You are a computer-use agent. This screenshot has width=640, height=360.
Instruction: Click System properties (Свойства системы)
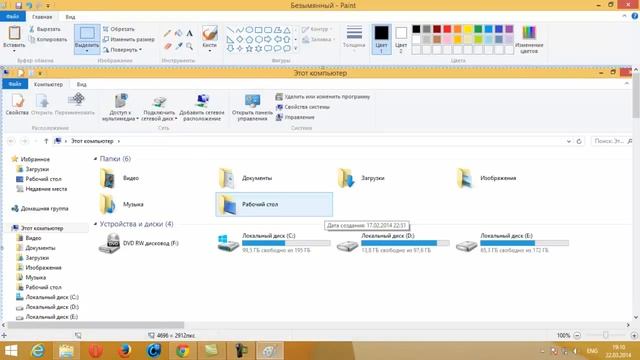tap(303, 107)
